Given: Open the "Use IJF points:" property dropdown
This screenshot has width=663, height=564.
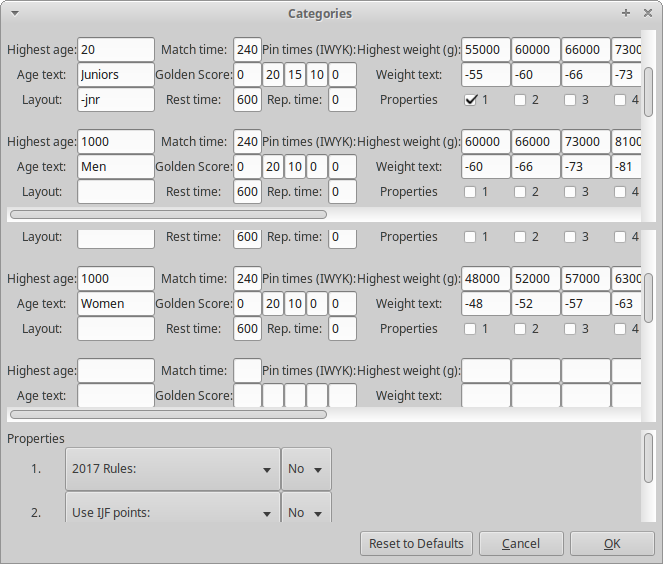Looking at the screenshot, I should click(172, 513).
